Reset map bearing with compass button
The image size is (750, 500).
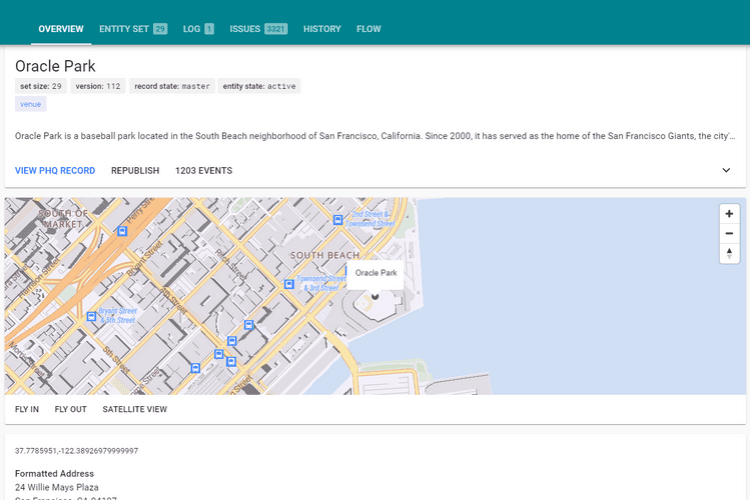click(729, 253)
